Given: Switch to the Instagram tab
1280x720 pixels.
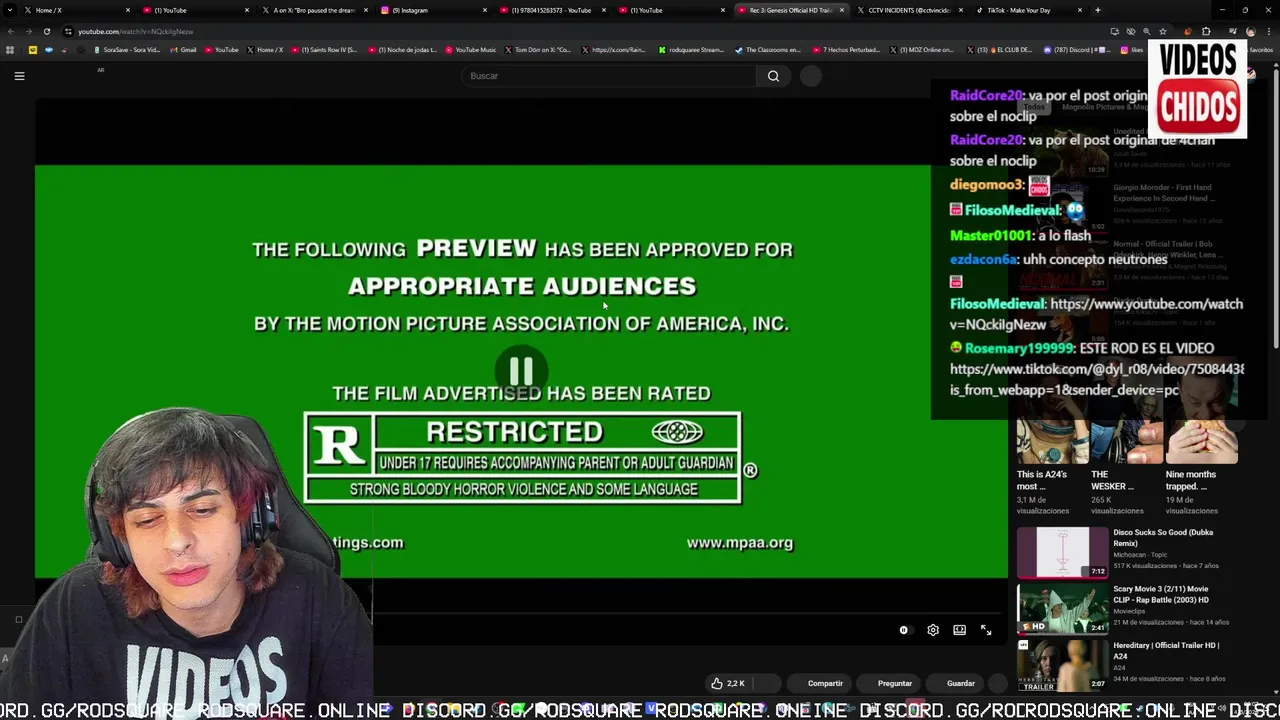Looking at the screenshot, I should coord(432,10).
